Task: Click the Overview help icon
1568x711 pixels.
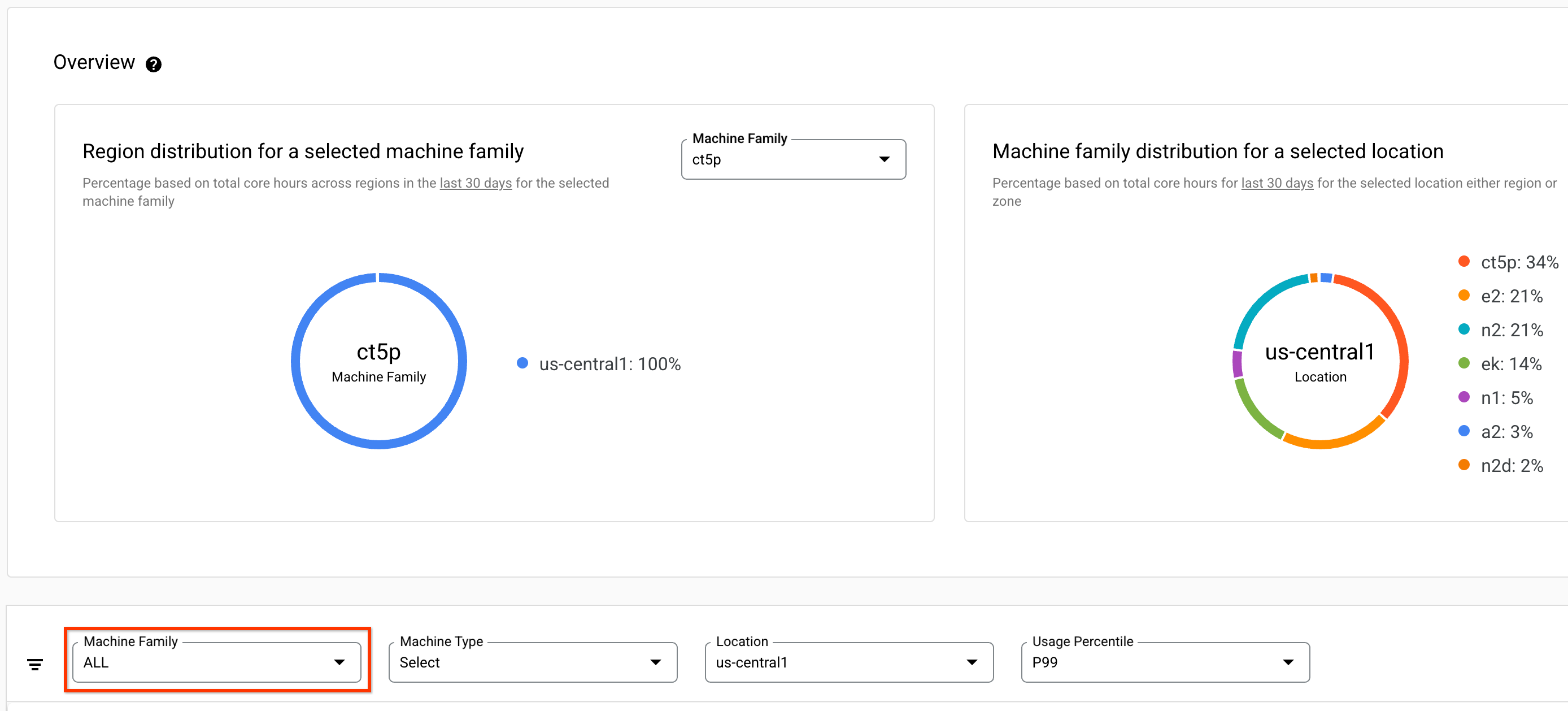Action: (x=154, y=64)
